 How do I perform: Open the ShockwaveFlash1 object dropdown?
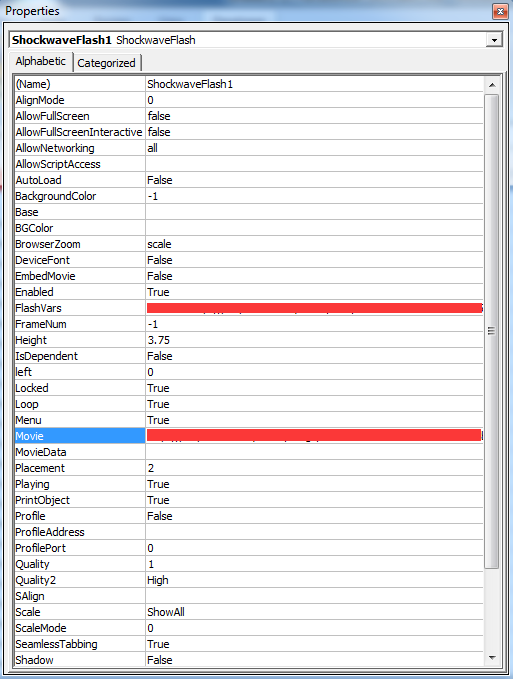pyautogui.click(x=494, y=40)
